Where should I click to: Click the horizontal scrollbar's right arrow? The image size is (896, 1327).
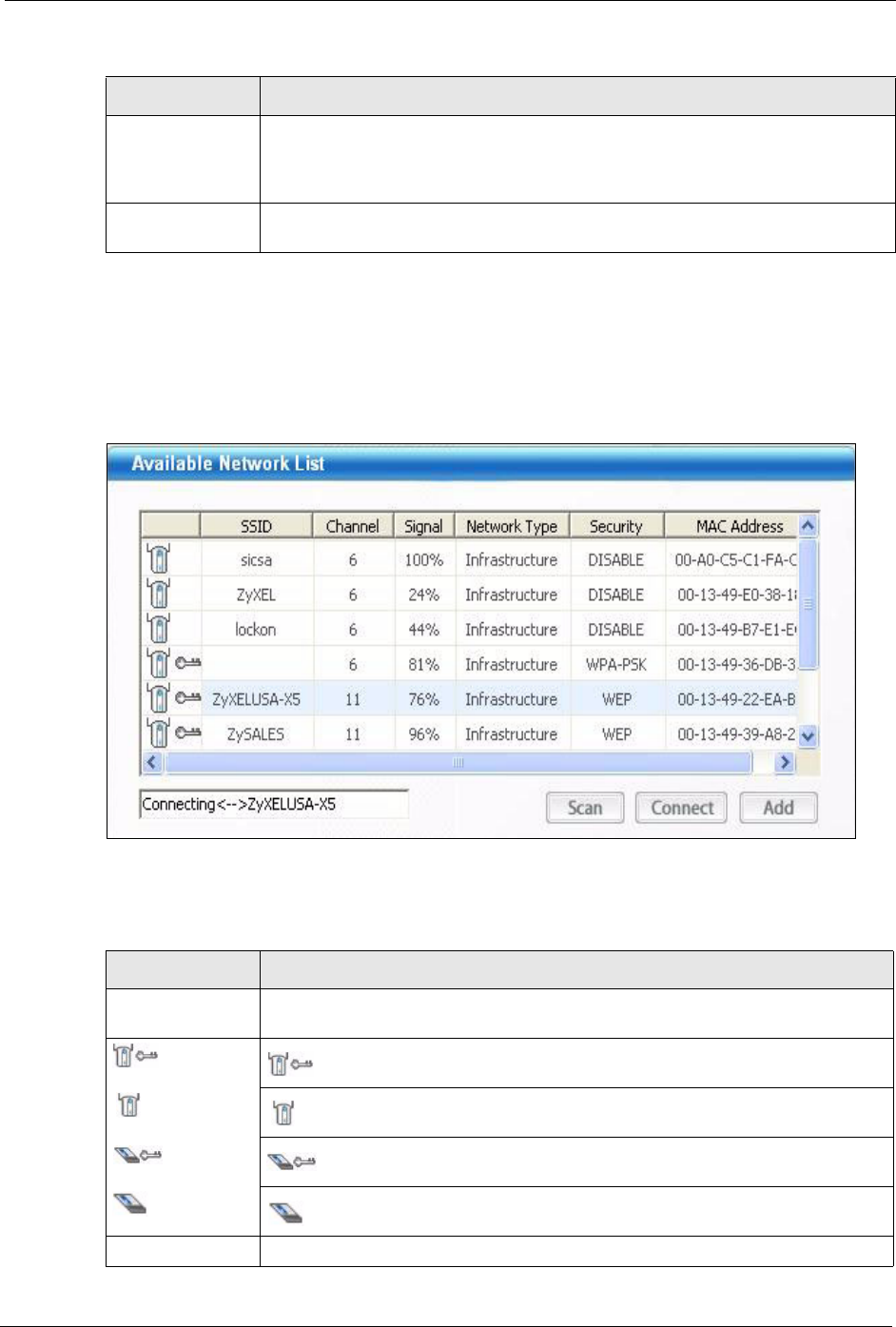click(x=785, y=762)
